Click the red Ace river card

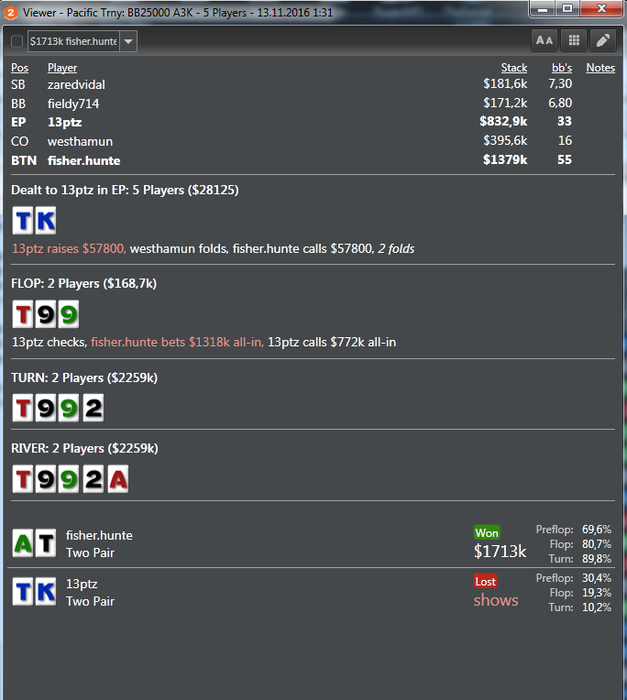[x=118, y=479]
